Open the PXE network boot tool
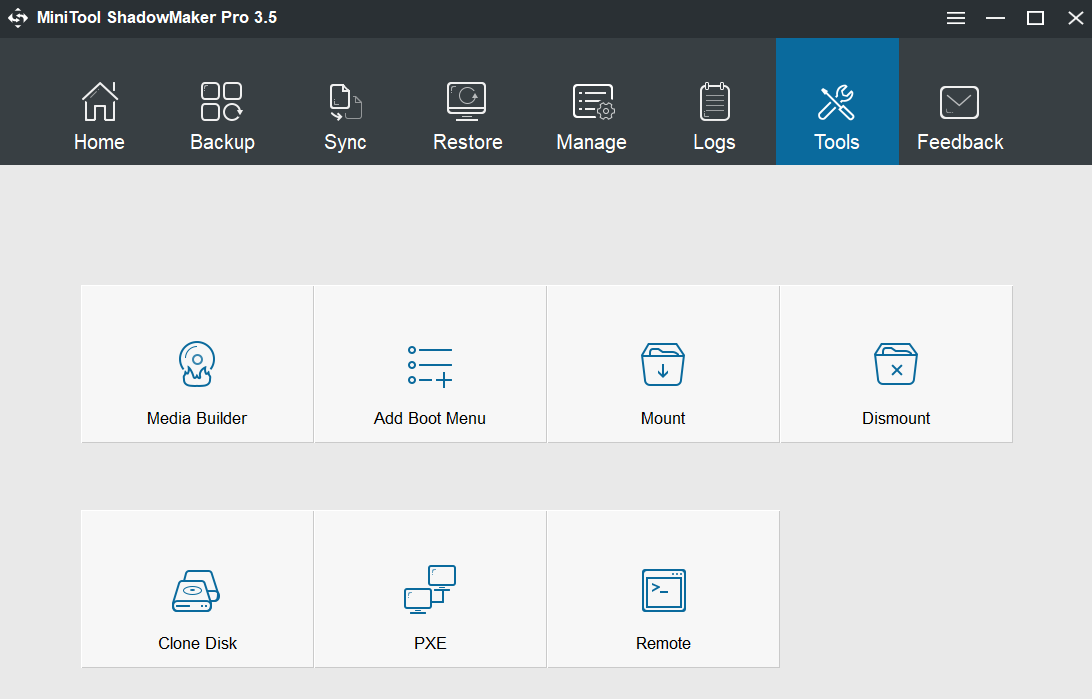Image resolution: width=1092 pixels, height=699 pixels. click(x=430, y=589)
